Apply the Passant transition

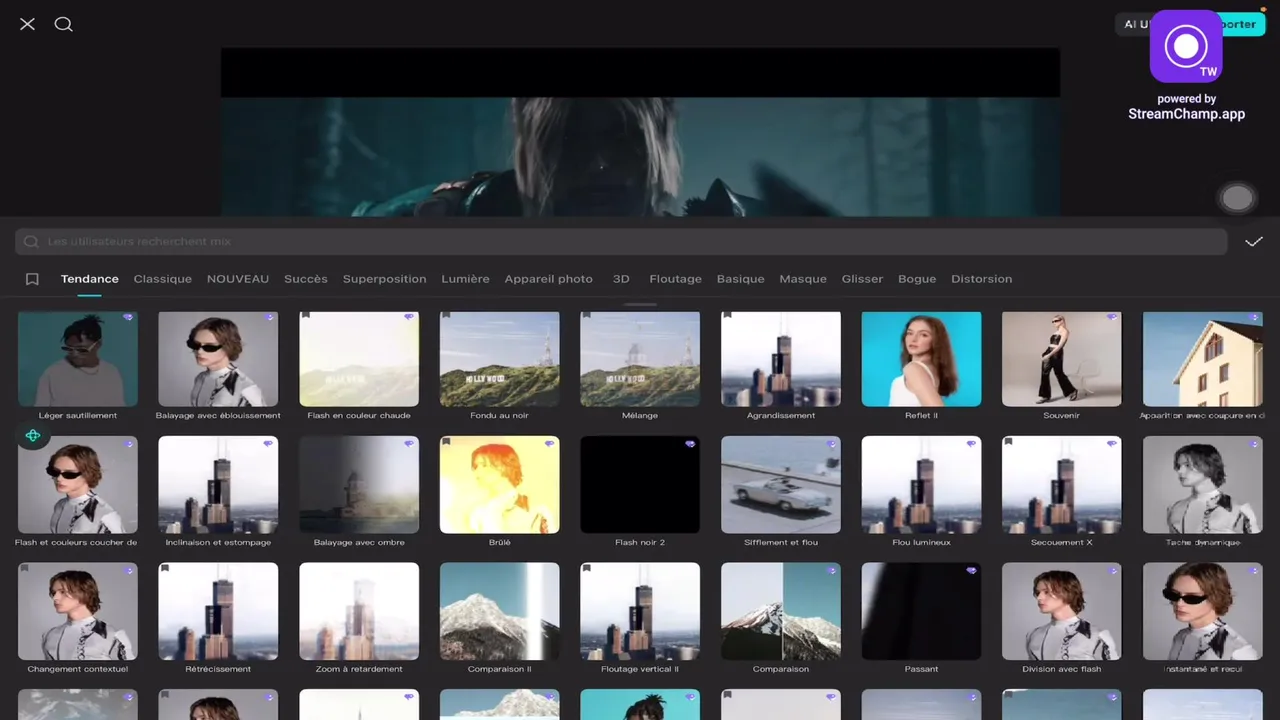point(921,611)
